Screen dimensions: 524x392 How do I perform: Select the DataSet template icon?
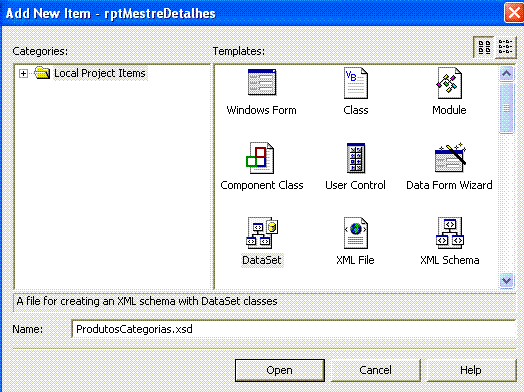click(262, 233)
